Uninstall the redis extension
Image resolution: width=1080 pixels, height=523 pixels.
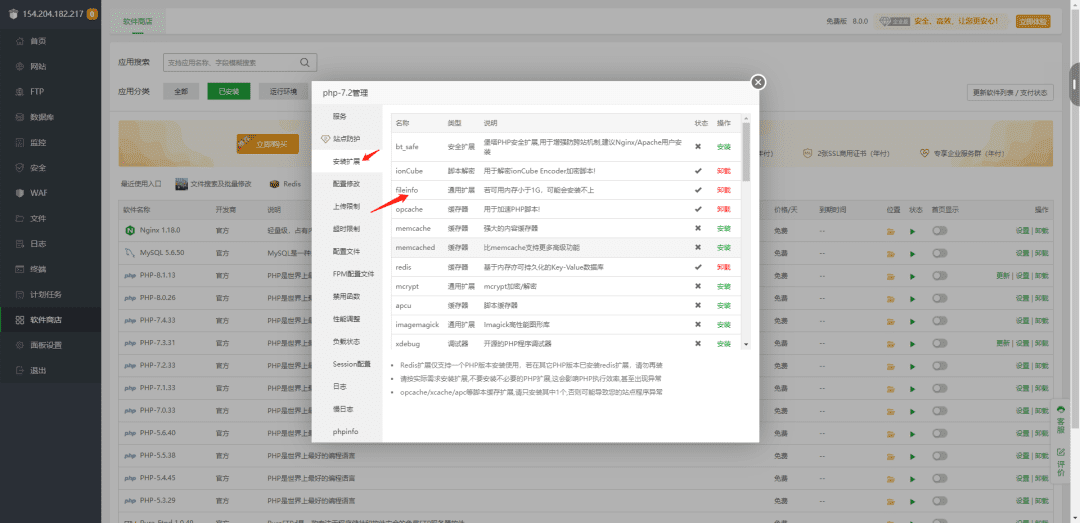723,267
